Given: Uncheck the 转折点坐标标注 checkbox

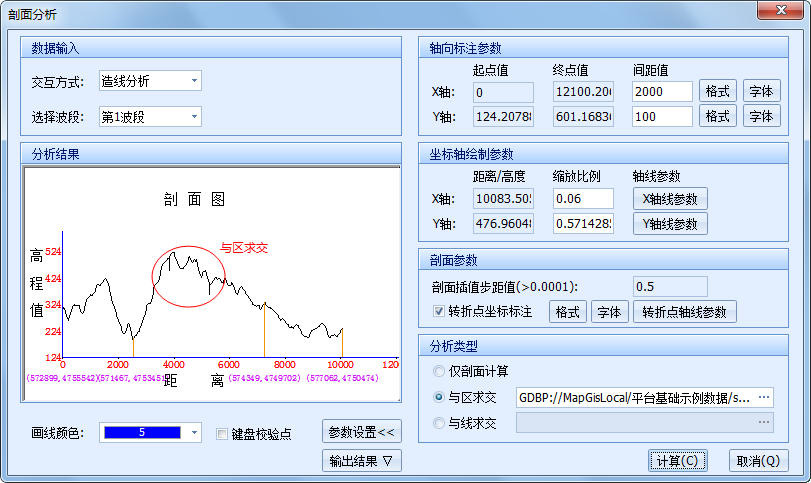Looking at the screenshot, I should point(439,312).
